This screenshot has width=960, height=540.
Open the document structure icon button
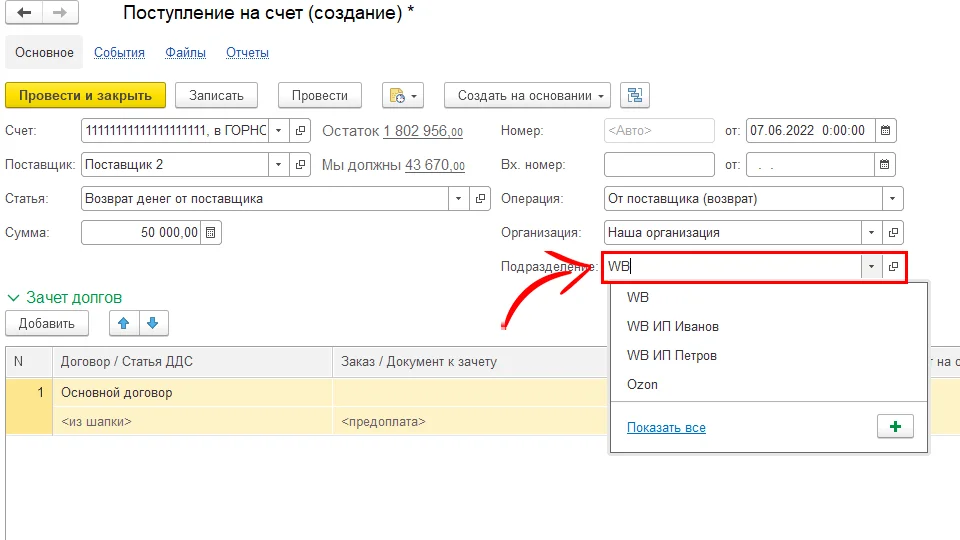coord(634,95)
